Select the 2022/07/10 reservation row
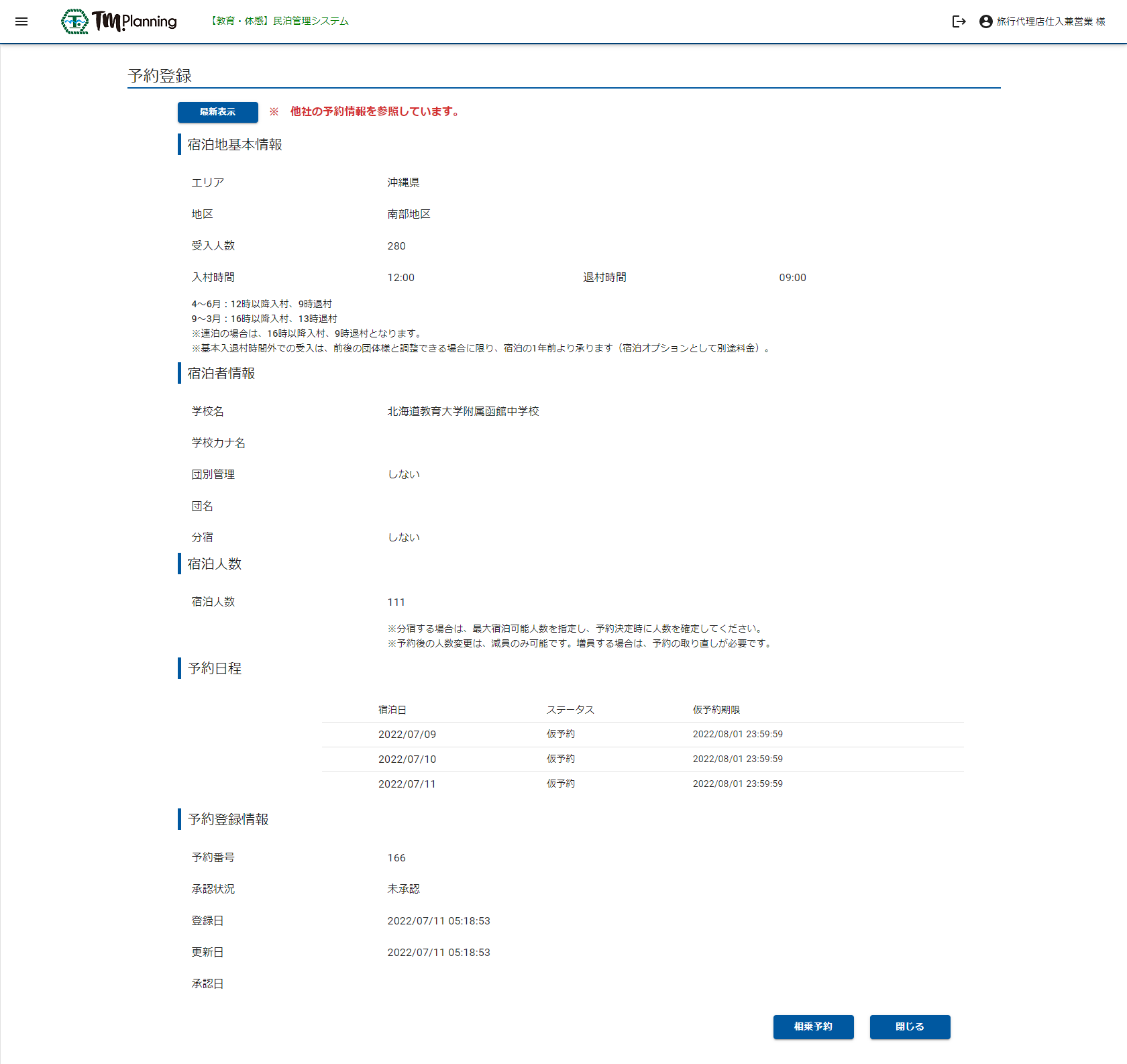 point(642,759)
